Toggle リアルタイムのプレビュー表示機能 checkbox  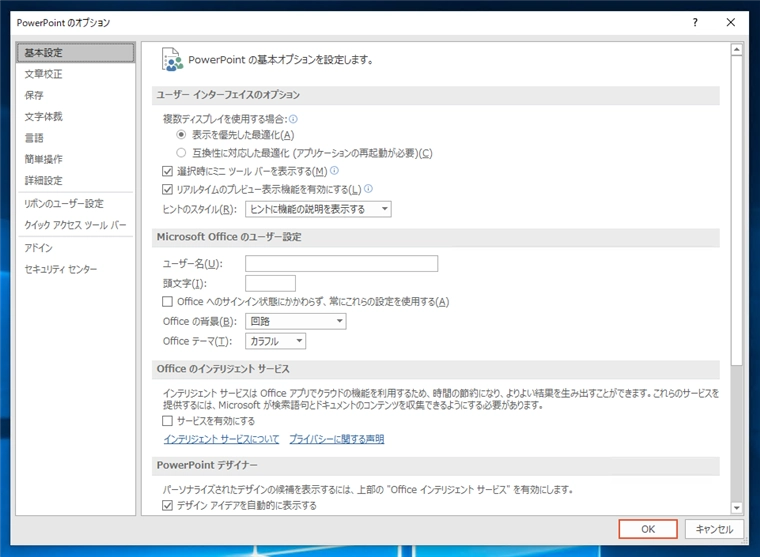pyautogui.click(x=167, y=189)
